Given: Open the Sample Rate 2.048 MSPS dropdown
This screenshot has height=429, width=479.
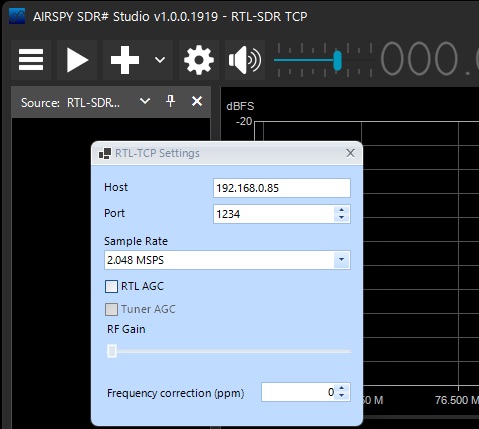Looking at the screenshot, I should (227, 260).
